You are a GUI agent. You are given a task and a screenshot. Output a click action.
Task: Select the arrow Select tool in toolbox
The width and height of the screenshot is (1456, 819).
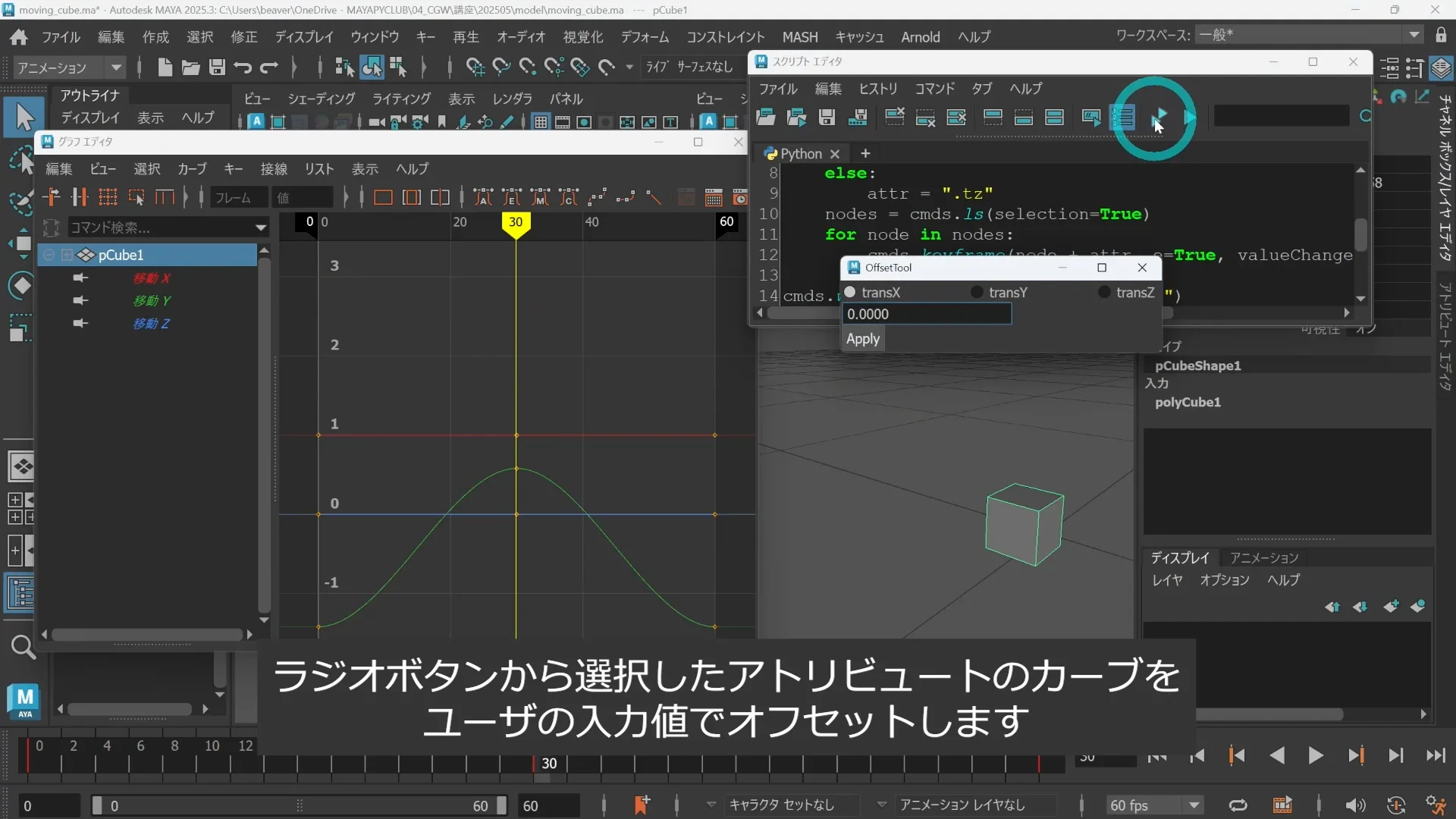click(x=23, y=118)
